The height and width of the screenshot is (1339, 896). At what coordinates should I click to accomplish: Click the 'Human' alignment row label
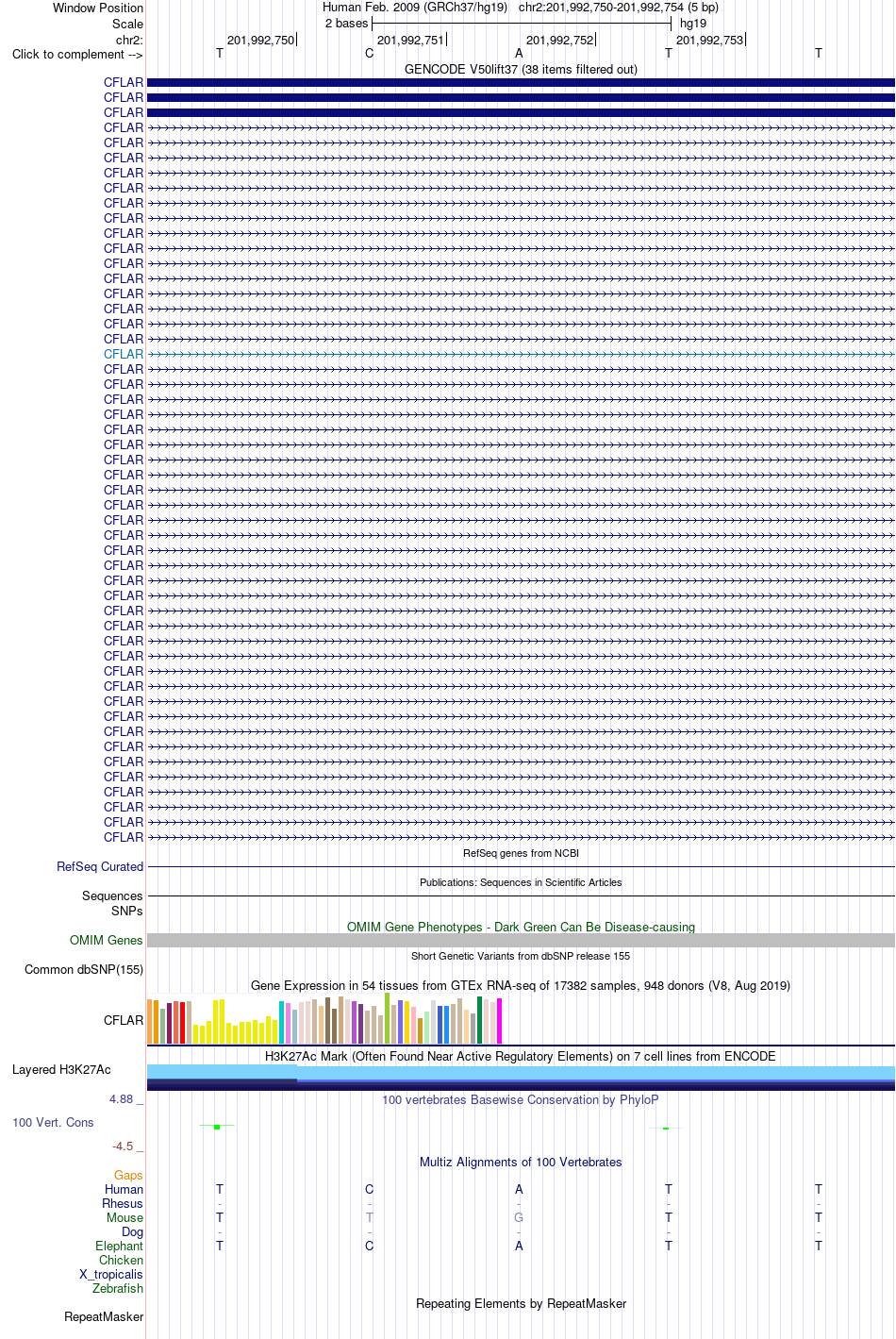click(124, 1189)
